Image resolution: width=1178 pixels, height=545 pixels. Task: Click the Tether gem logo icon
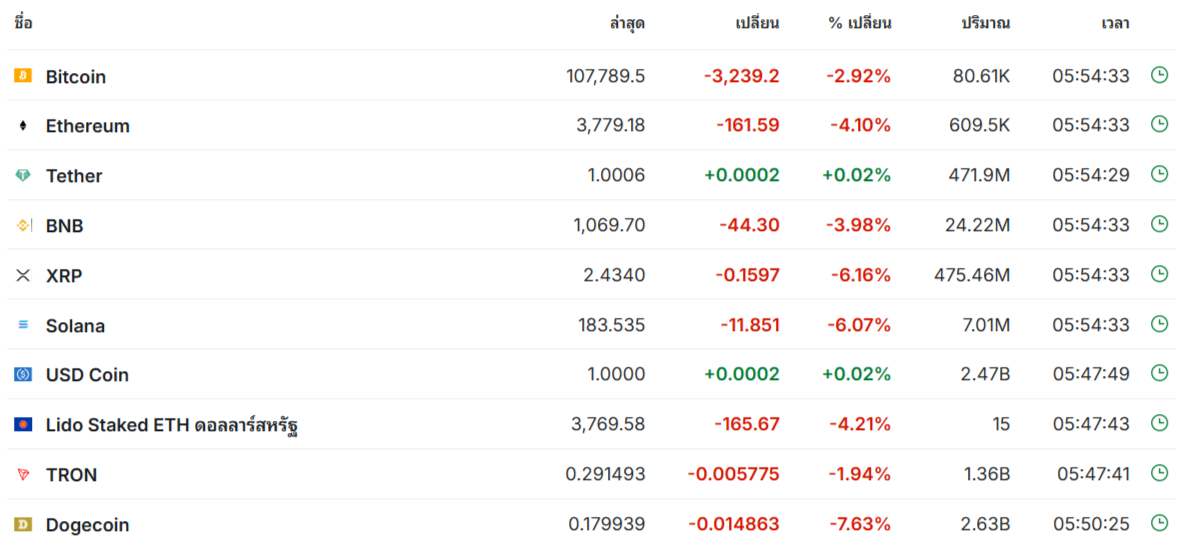point(23,176)
